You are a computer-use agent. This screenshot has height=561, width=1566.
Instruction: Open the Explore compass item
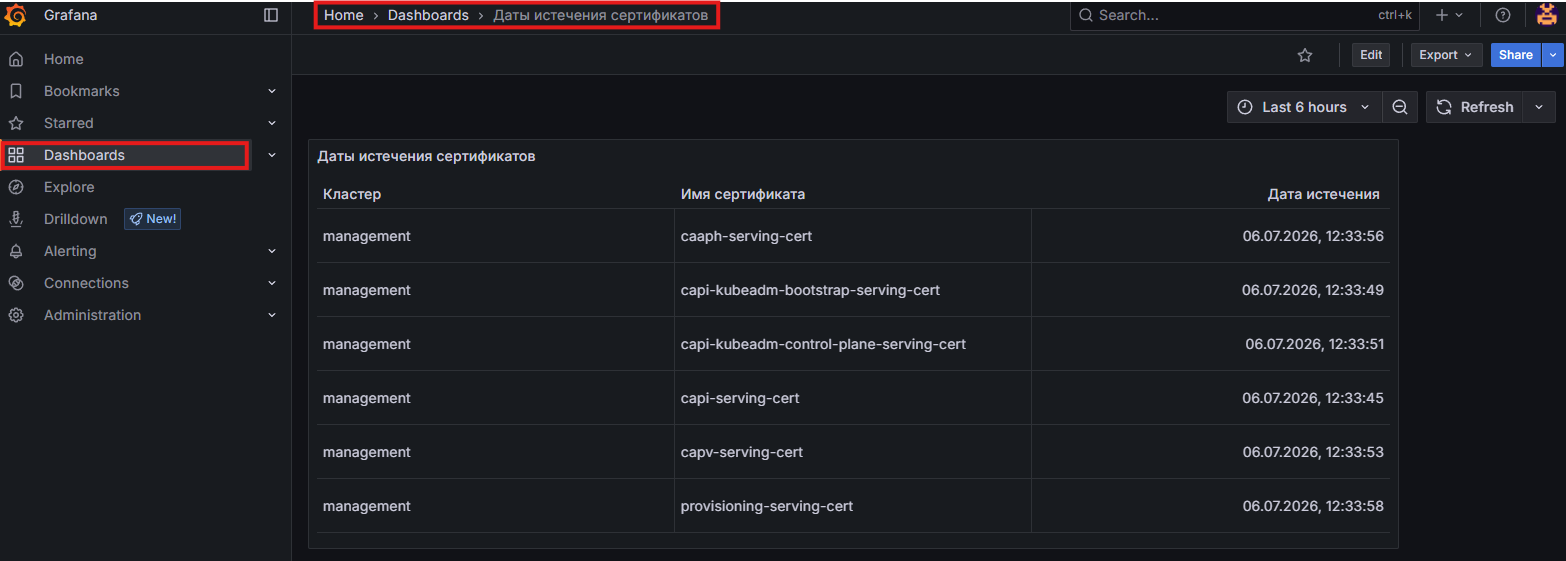click(68, 187)
